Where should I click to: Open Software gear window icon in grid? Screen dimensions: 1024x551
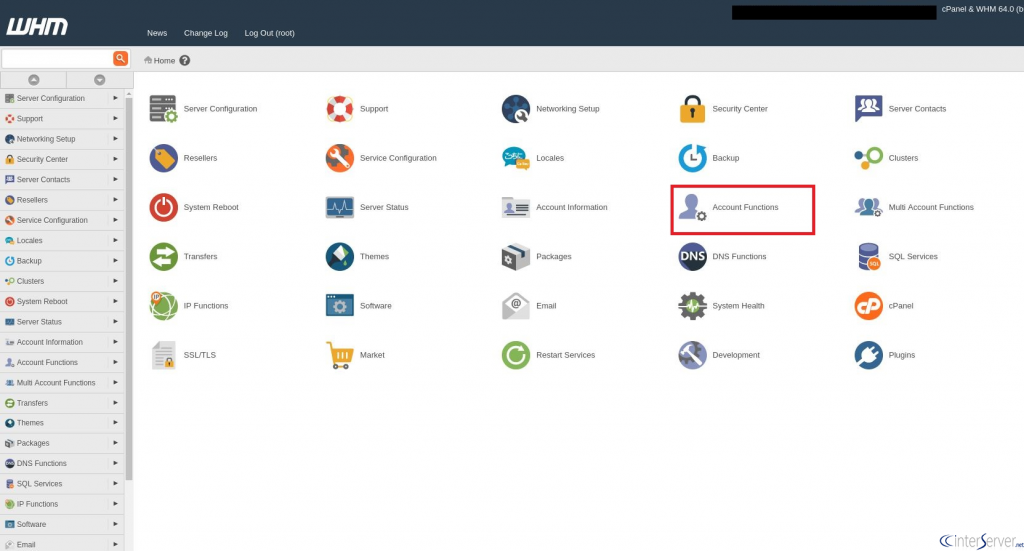340,306
